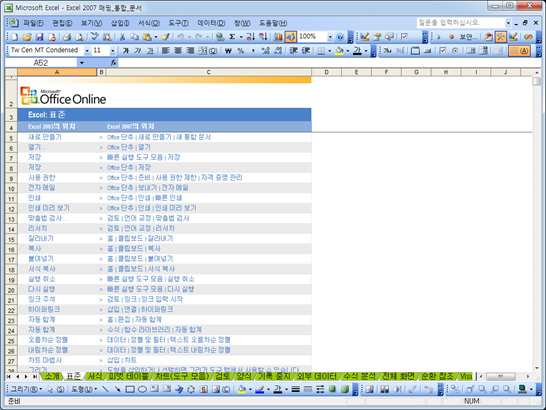Click the '사용 권한' link in row 9

tap(42, 177)
